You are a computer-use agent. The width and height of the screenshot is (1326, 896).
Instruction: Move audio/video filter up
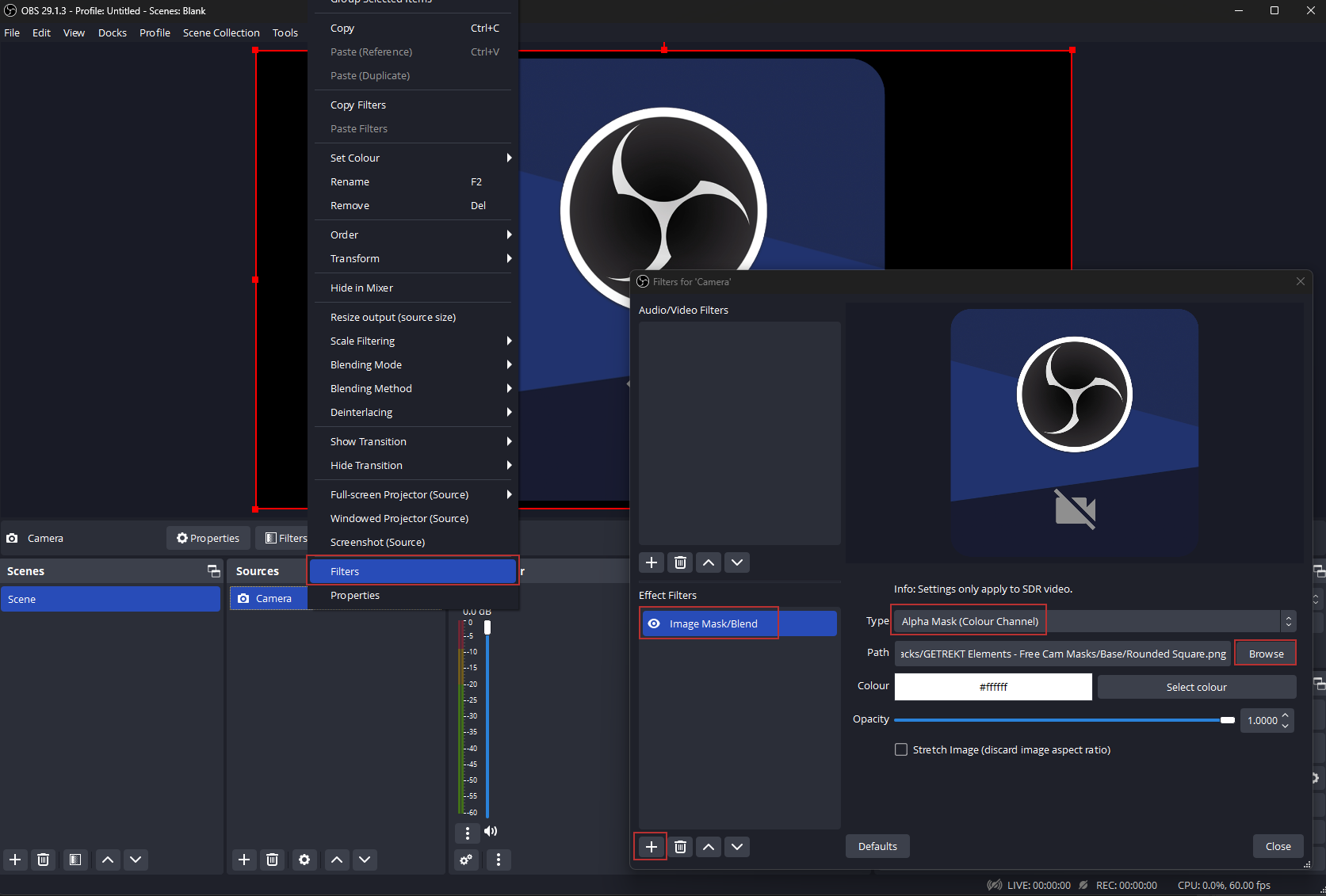click(709, 562)
